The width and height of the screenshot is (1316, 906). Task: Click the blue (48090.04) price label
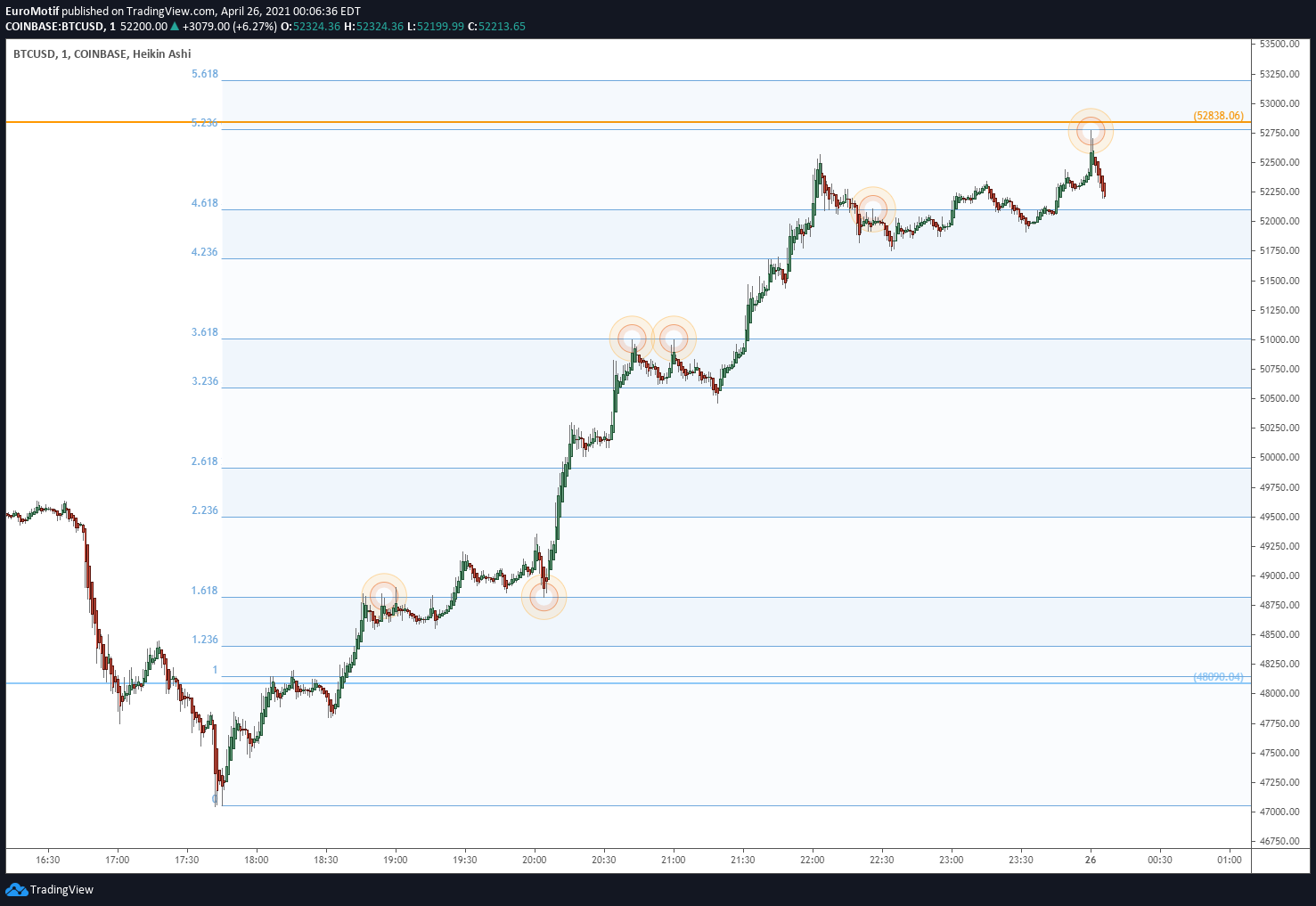tap(1218, 677)
